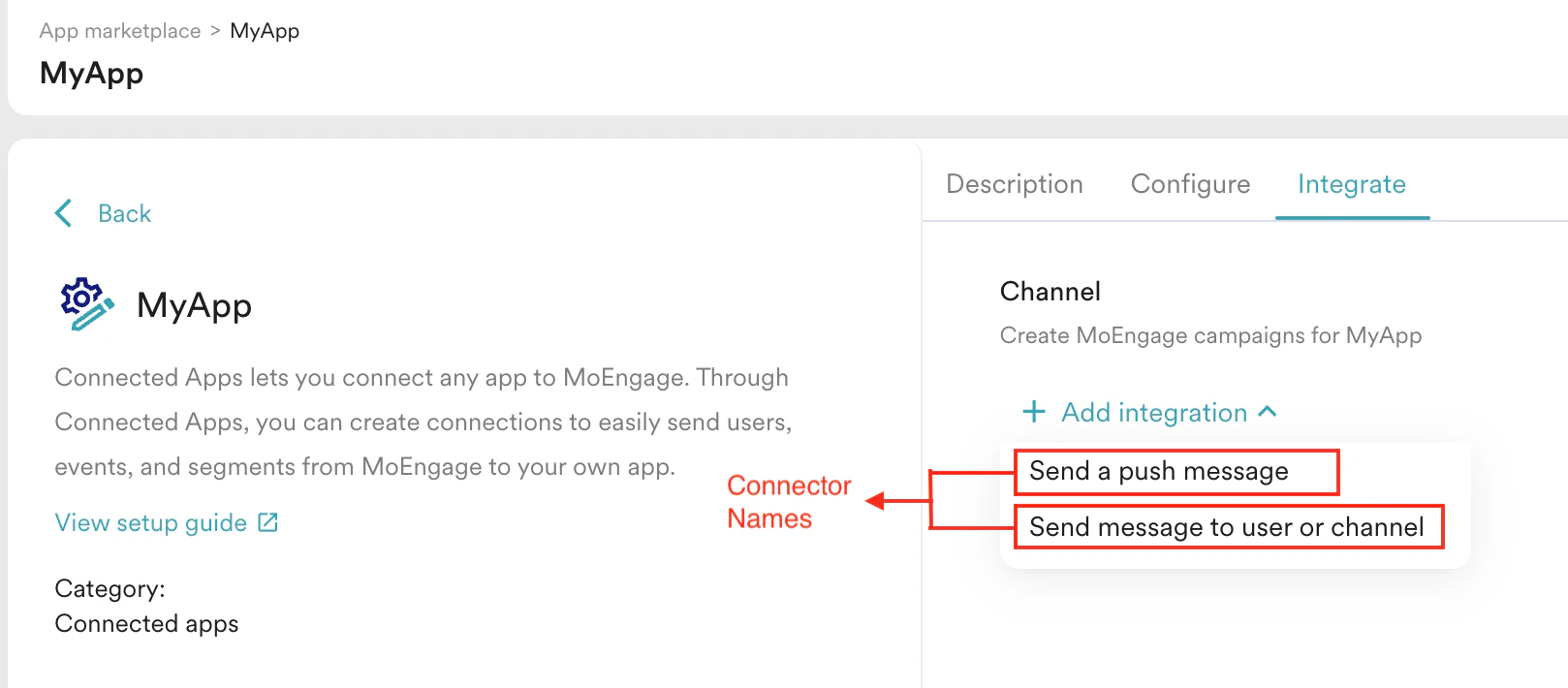Click the external link icon beside setup guide
Viewport: 1568px width, 688px height.
[268, 522]
